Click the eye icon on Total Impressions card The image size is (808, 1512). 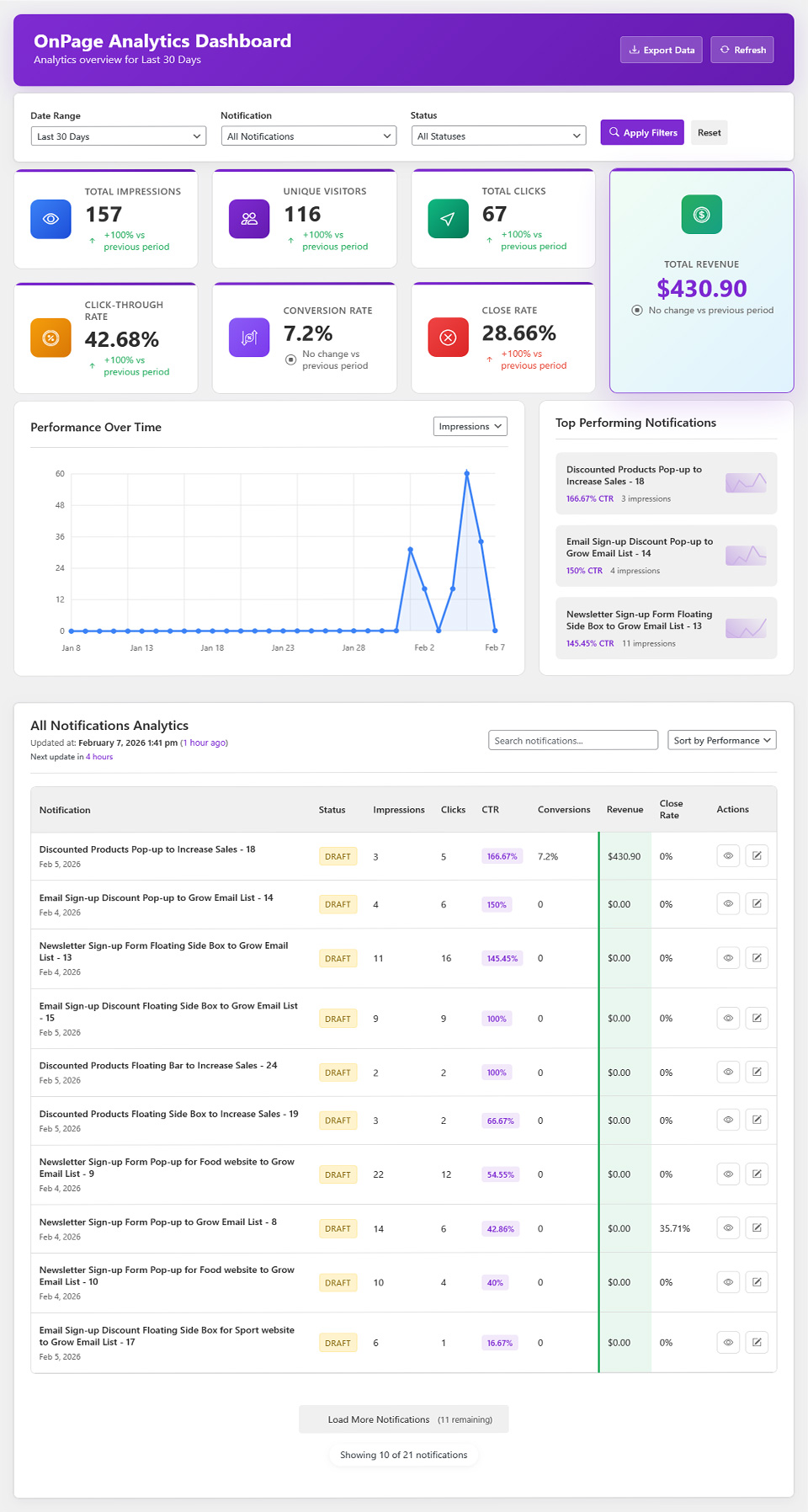[x=50, y=219]
